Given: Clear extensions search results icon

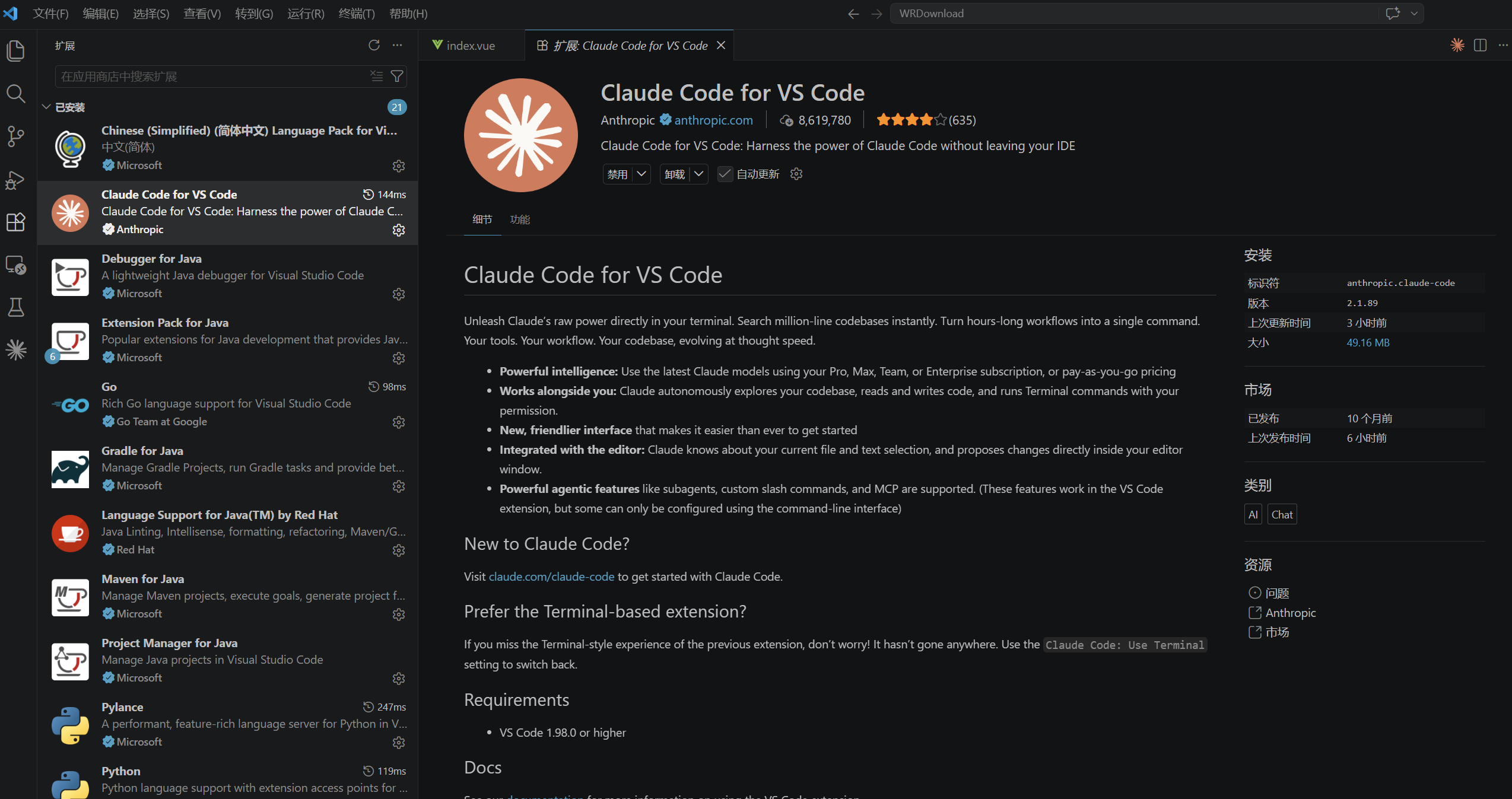Looking at the screenshot, I should click(x=377, y=76).
